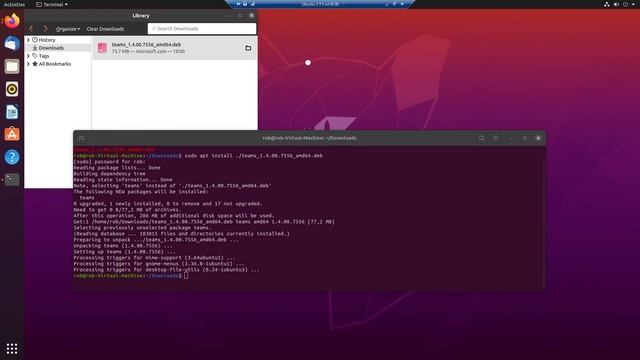Click the teams deb file icon

point(102,48)
